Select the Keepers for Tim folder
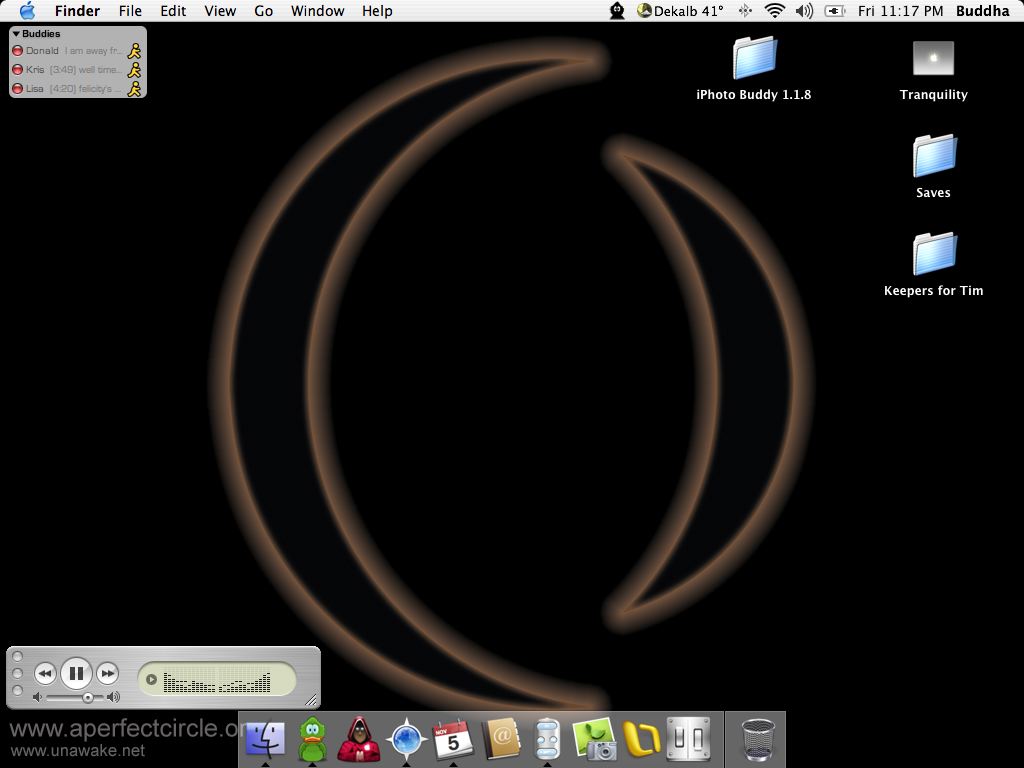 tap(933, 264)
